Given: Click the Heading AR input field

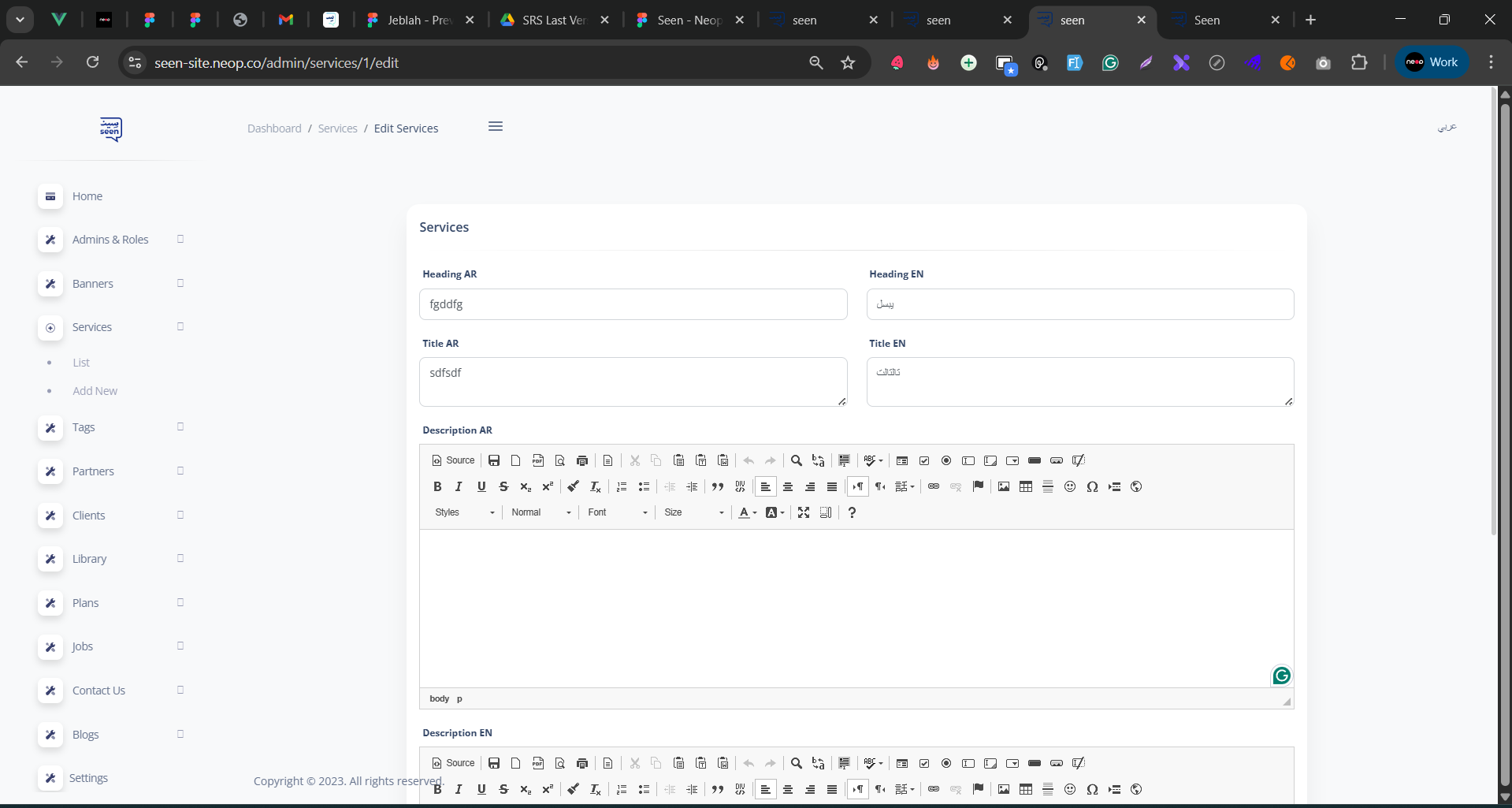Looking at the screenshot, I should point(633,304).
